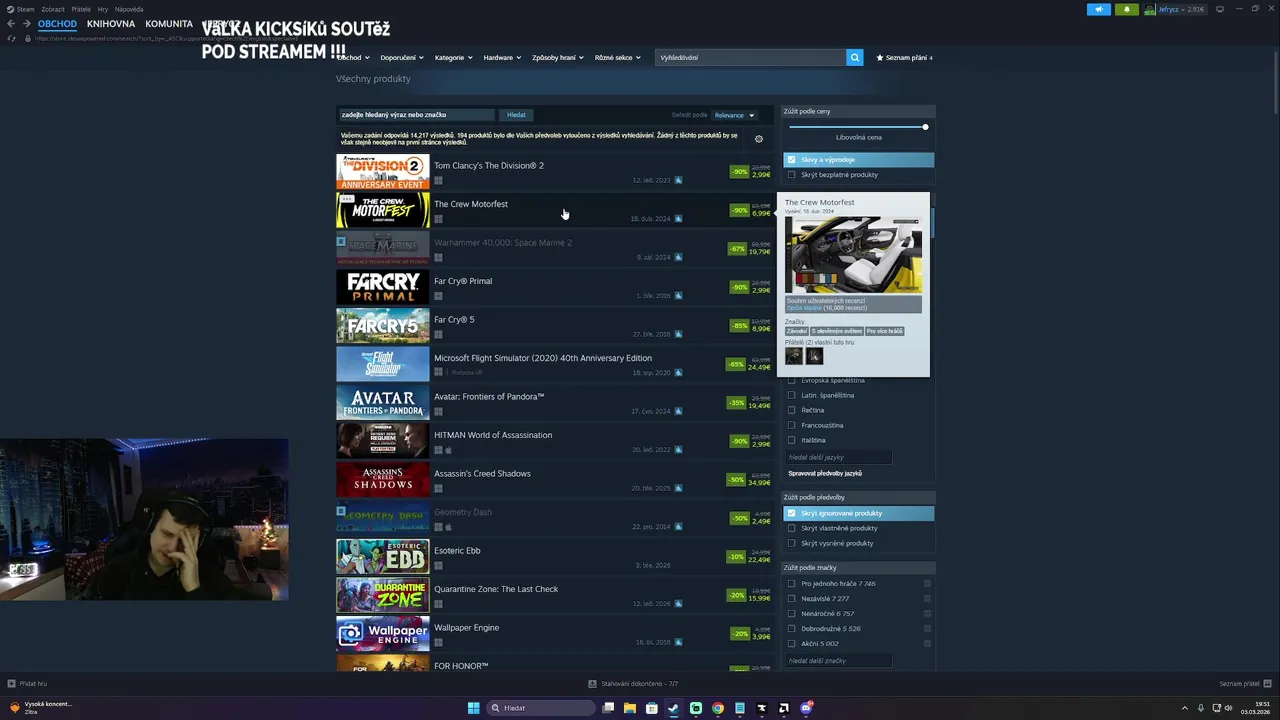The height and width of the screenshot is (720, 1280).
Task: Click the Hledat button
Action: 516,115
